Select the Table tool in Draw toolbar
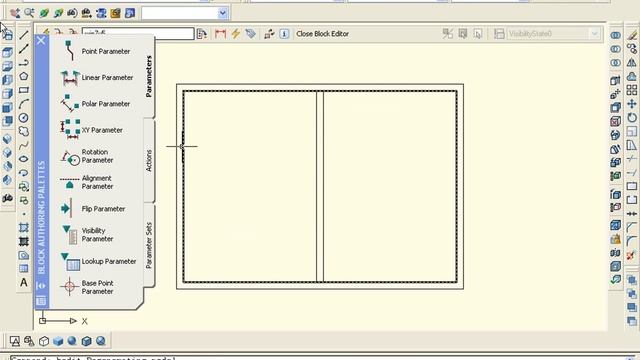 coord(24,269)
